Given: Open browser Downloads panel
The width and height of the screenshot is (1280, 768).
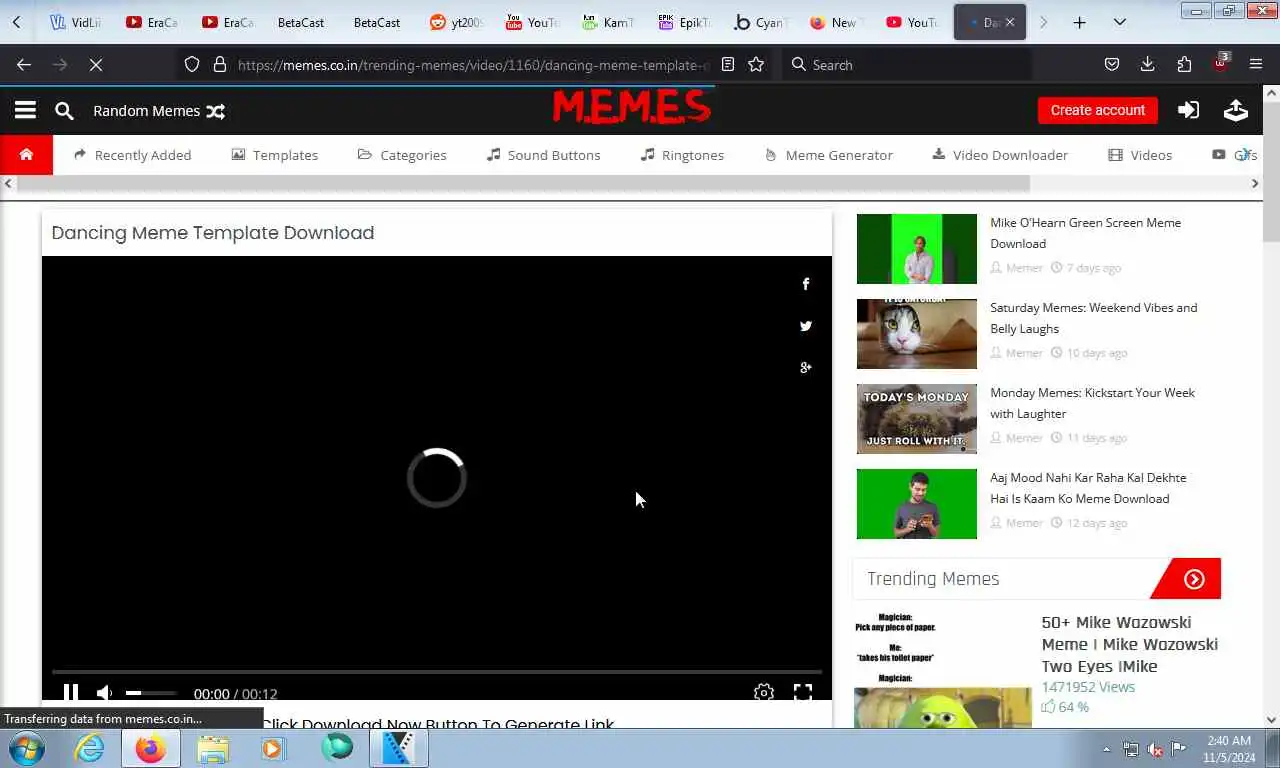Looking at the screenshot, I should (x=1147, y=64).
